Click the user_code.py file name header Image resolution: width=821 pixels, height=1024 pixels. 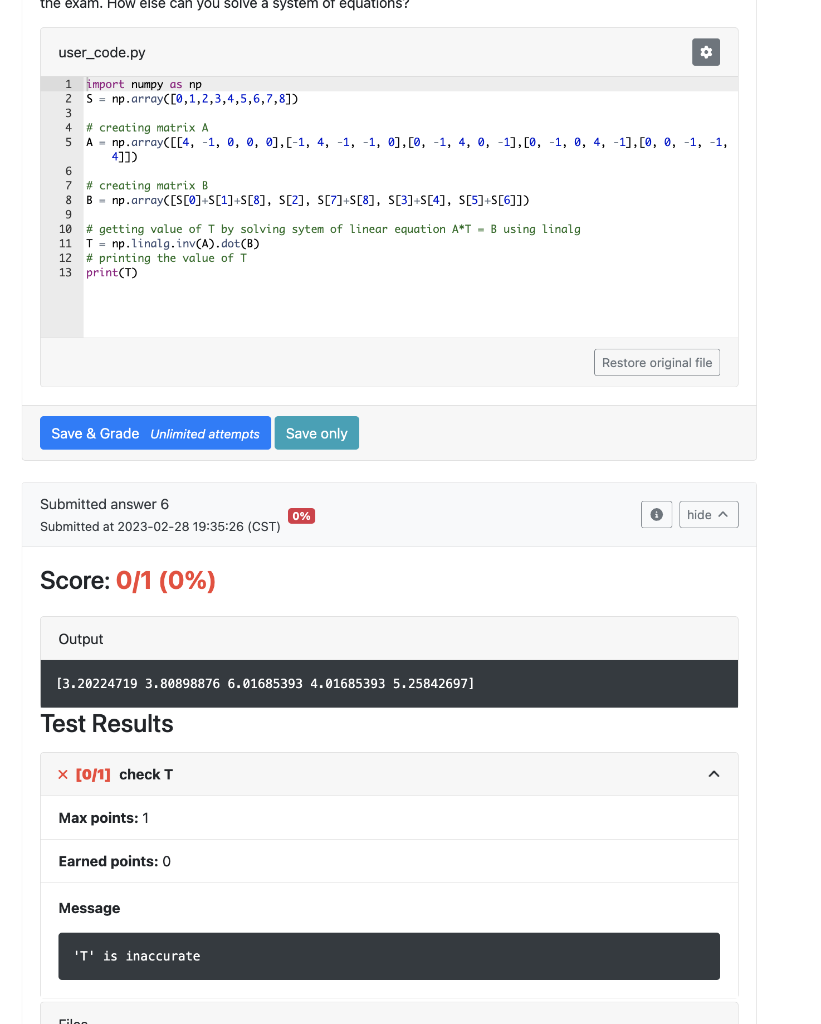coord(102,52)
